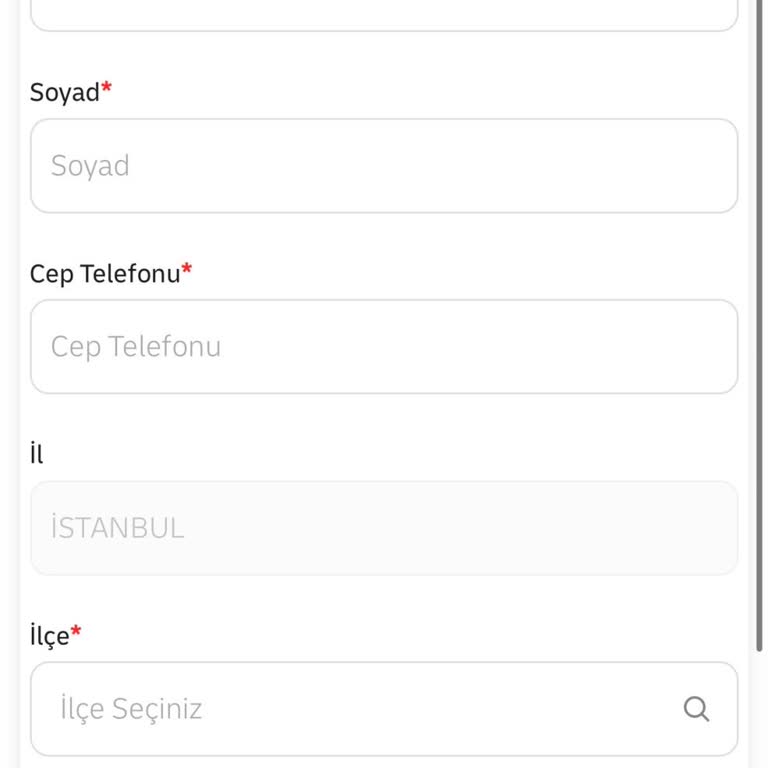Click the İl field label
Image resolution: width=768 pixels, height=768 pixels.
coord(37,454)
